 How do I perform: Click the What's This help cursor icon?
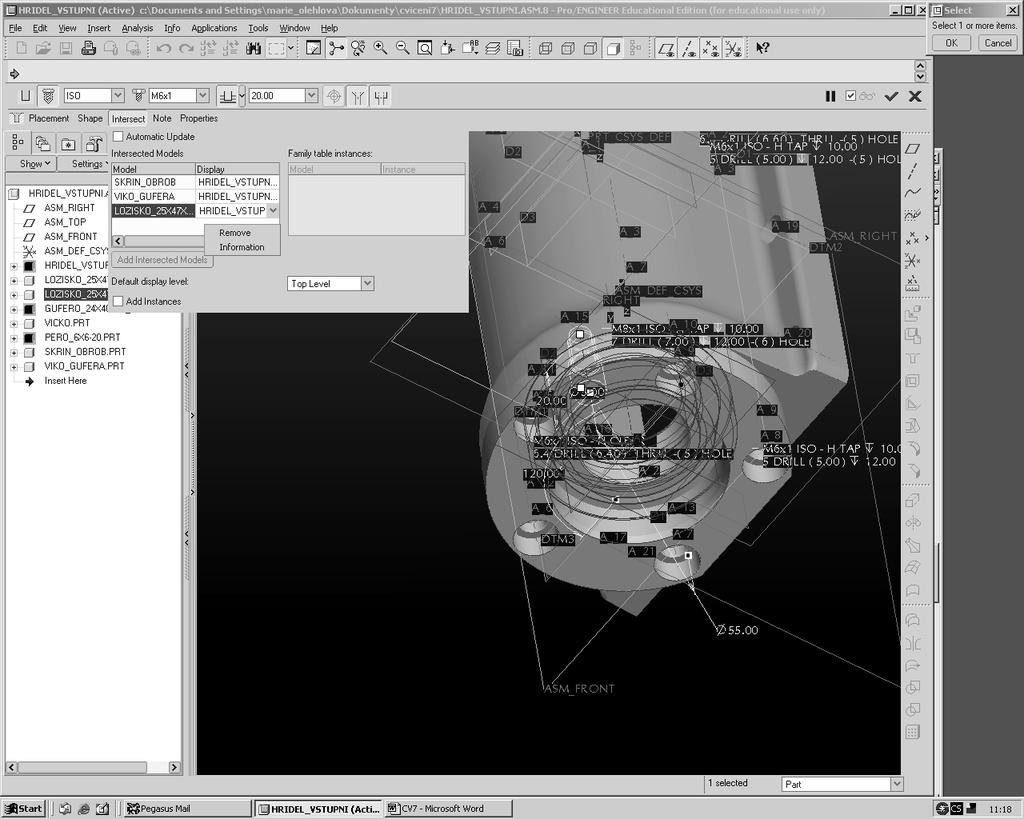762,48
